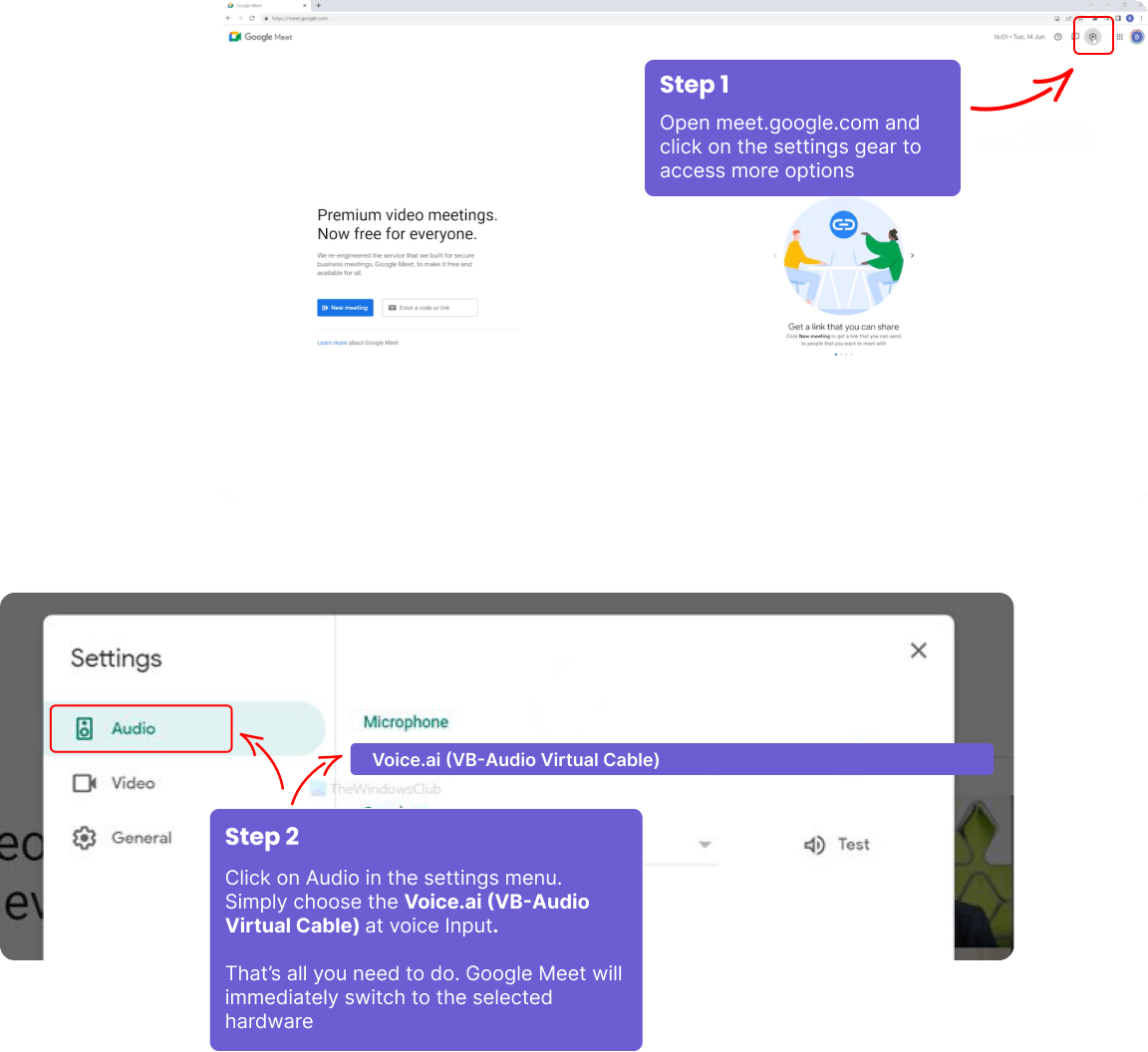The width and height of the screenshot is (1148, 1052).
Task: Show previous carousel slide
Action: pyautogui.click(x=775, y=255)
